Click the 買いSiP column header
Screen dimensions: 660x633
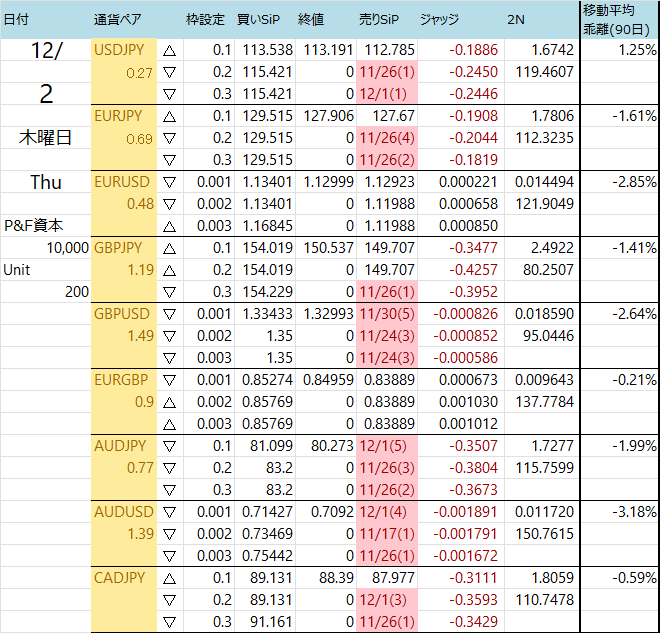click(x=258, y=19)
